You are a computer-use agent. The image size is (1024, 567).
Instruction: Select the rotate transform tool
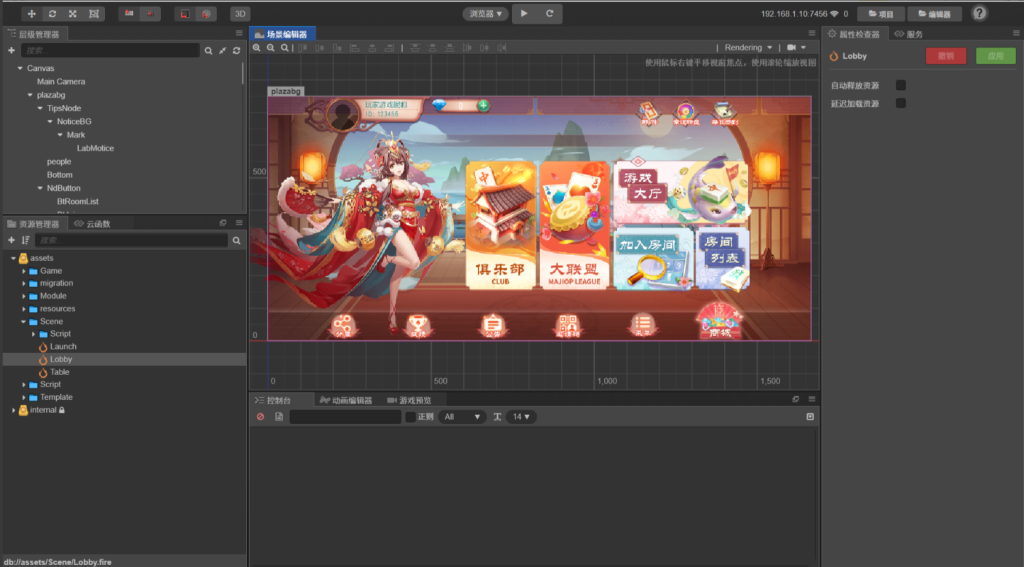click(52, 14)
